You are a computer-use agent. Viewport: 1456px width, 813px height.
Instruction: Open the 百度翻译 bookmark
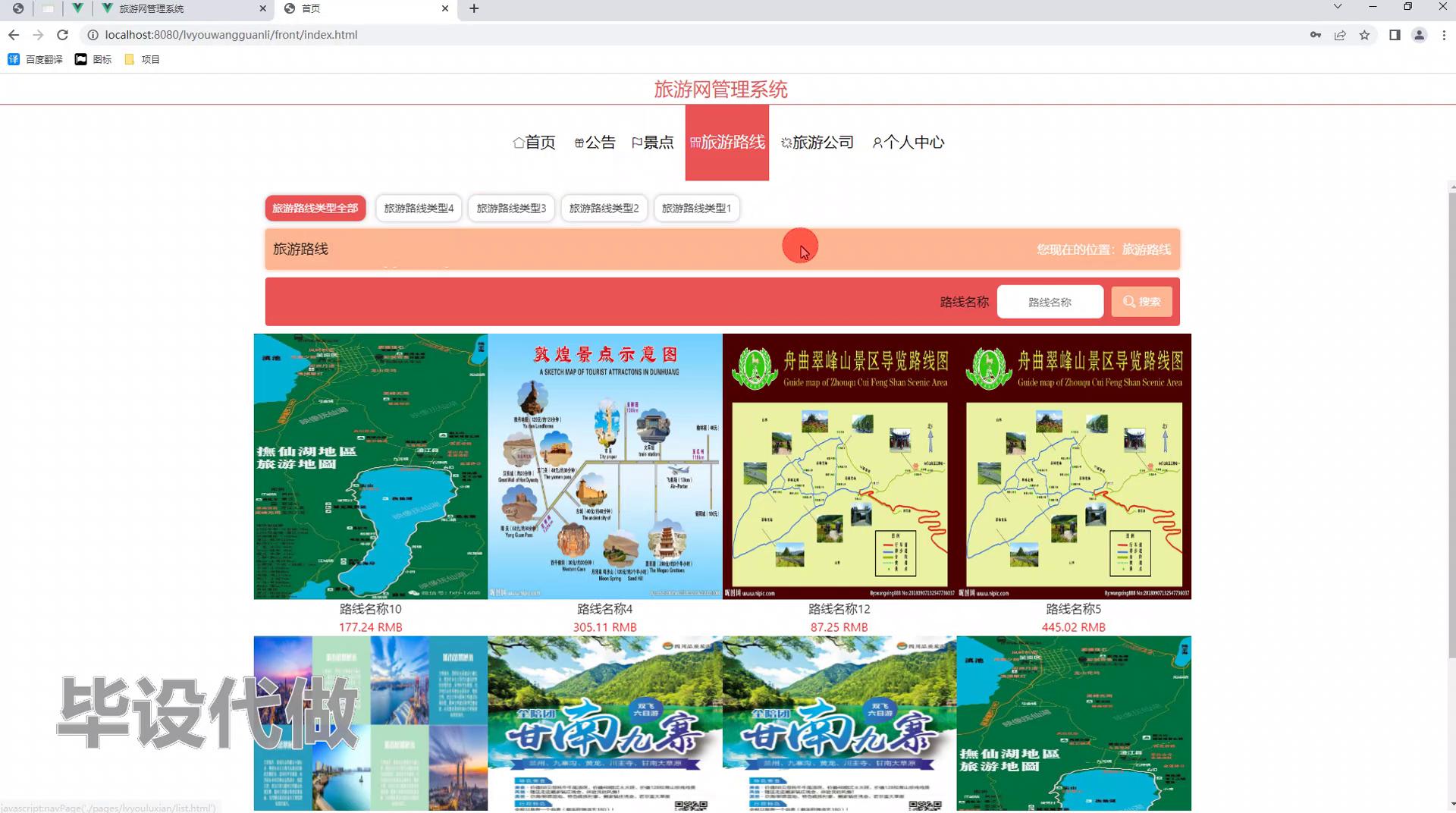(36, 59)
